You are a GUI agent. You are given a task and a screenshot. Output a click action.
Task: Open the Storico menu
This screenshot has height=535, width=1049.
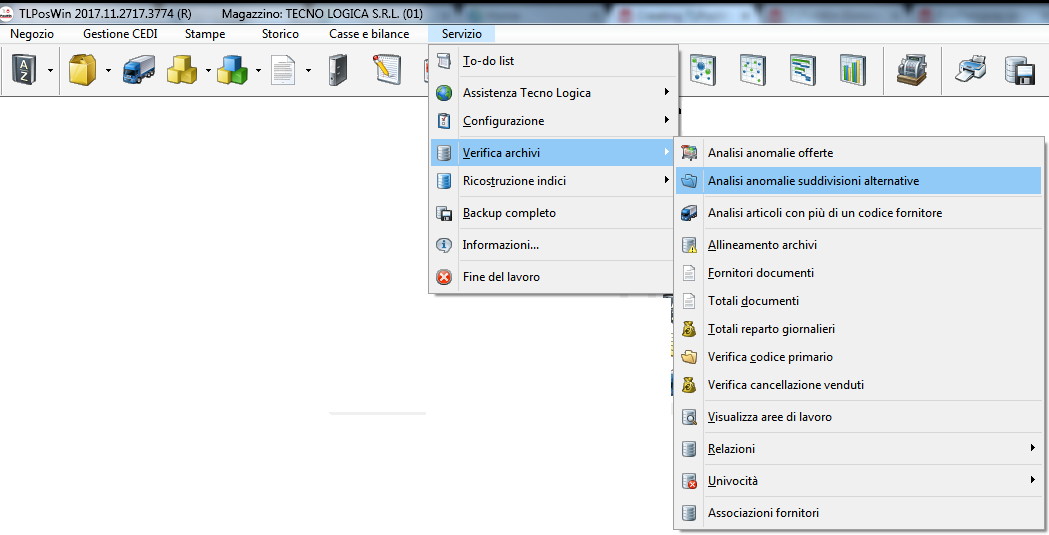click(x=280, y=34)
